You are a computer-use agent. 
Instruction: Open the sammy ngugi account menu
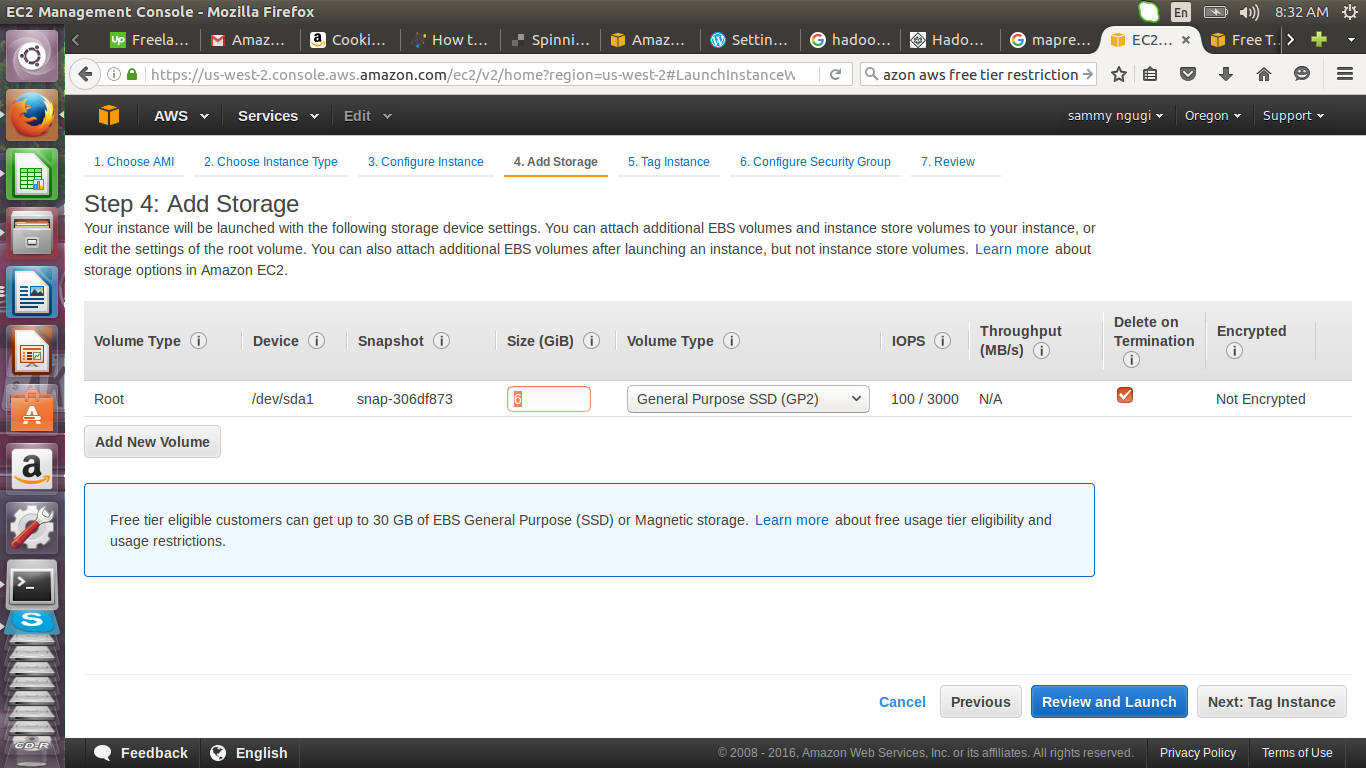click(x=1115, y=116)
